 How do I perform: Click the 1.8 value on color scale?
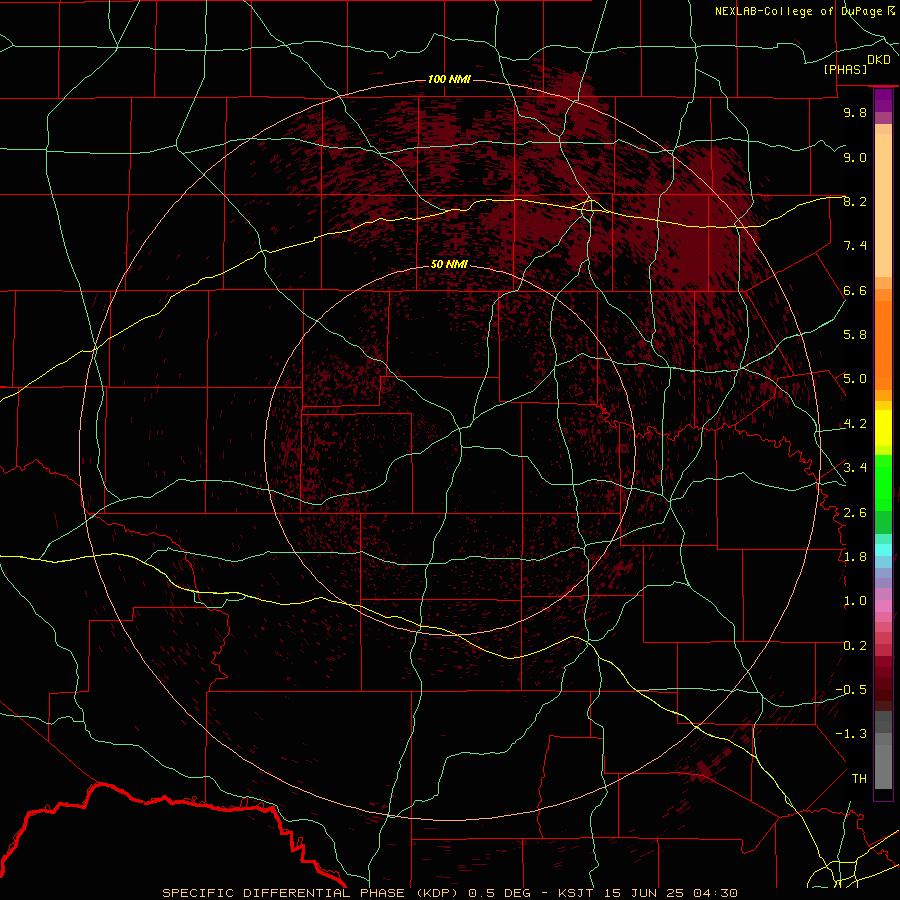[x=855, y=557]
